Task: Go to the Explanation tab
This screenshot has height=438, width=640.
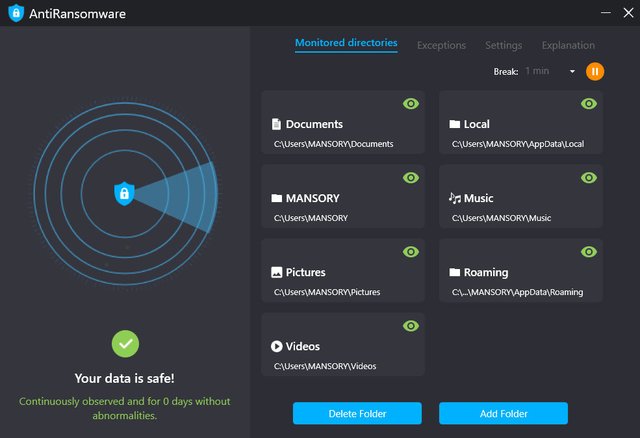Action: click(x=568, y=45)
